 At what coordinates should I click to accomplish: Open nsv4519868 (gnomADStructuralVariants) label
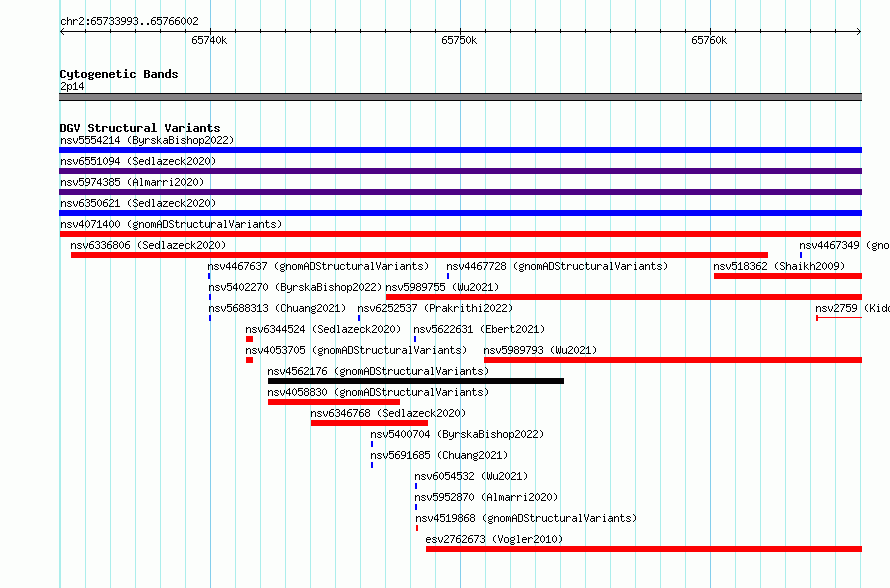(526, 518)
